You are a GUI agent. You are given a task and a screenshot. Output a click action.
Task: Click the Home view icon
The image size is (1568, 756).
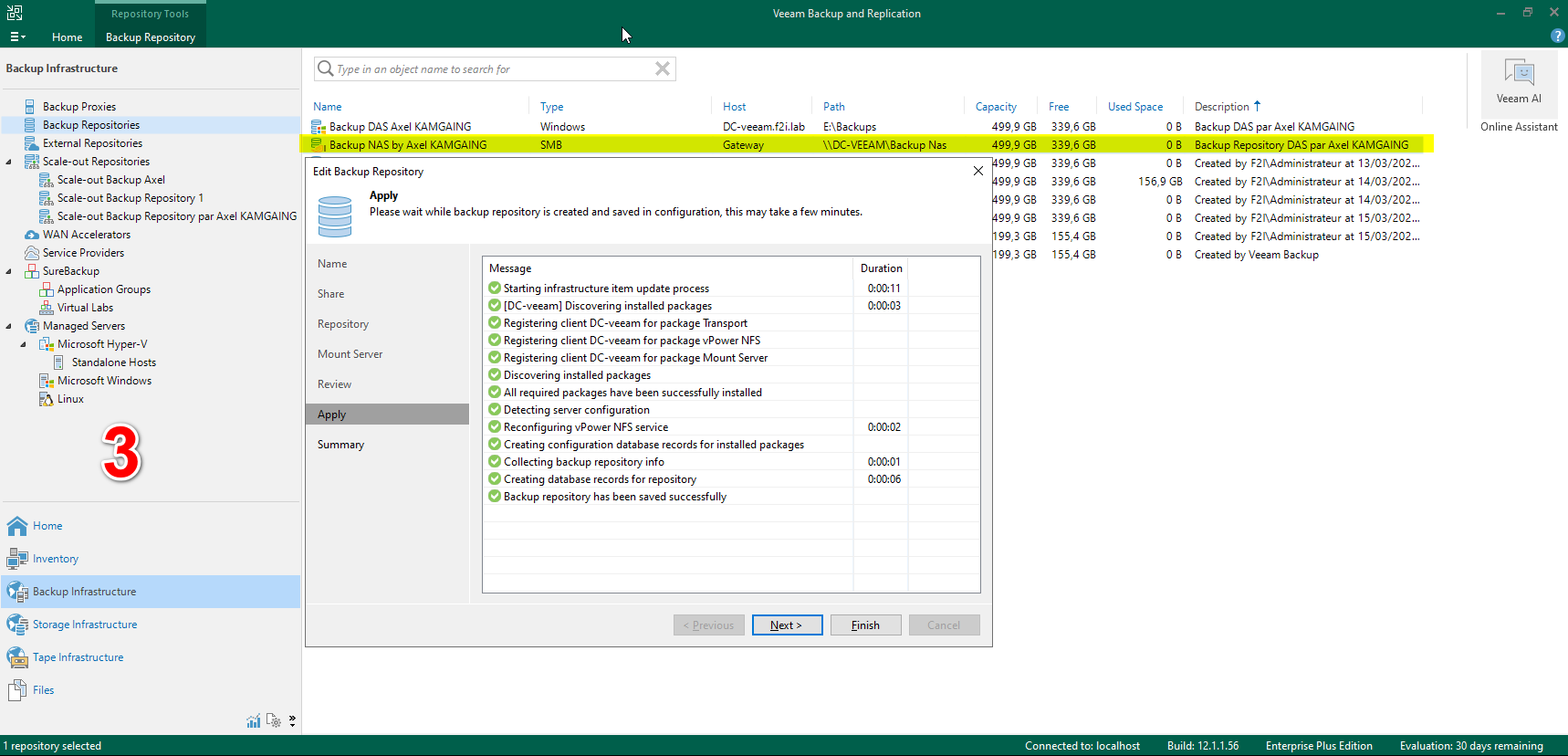[x=17, y=526]
